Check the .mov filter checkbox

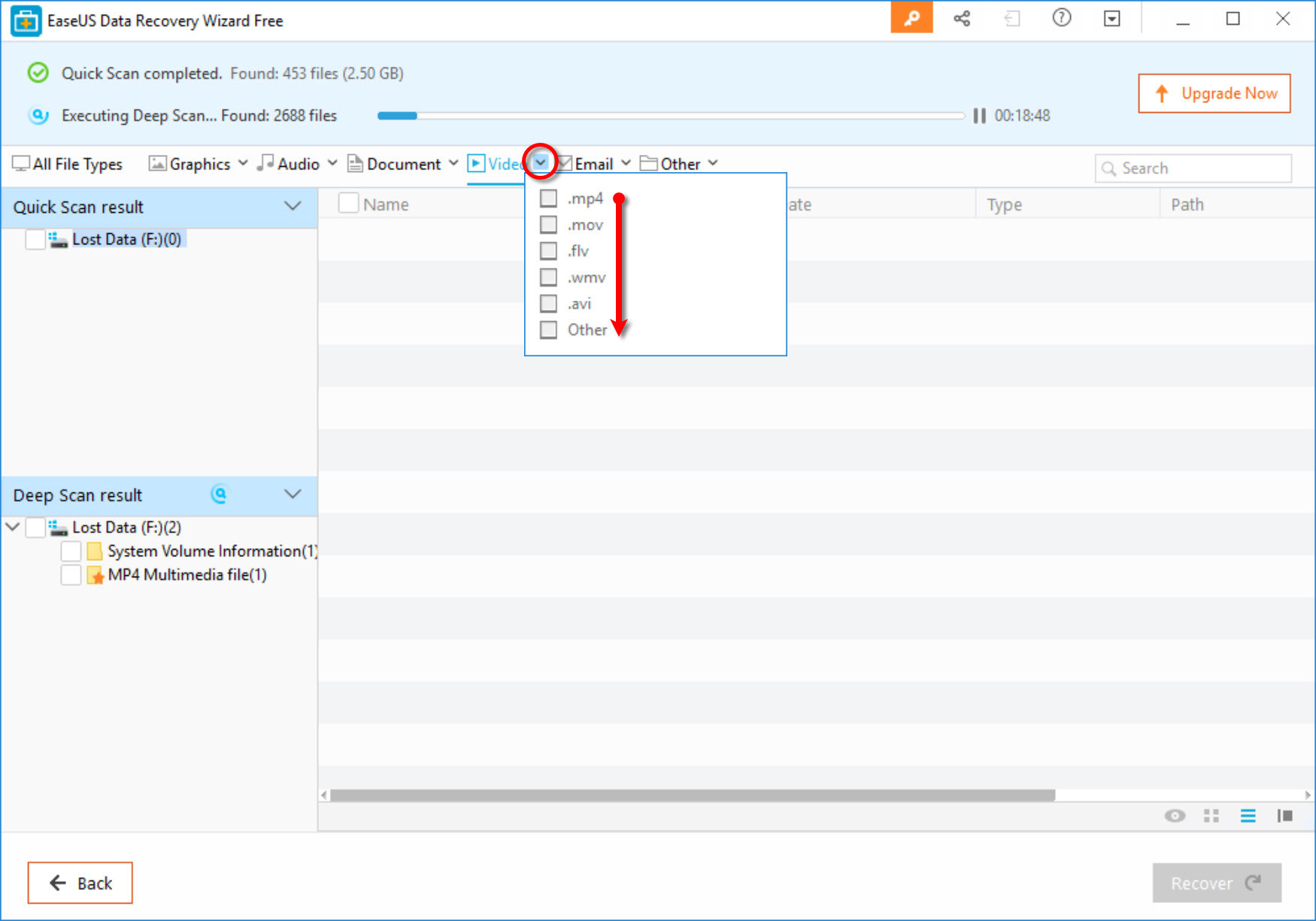click(548, 225)
